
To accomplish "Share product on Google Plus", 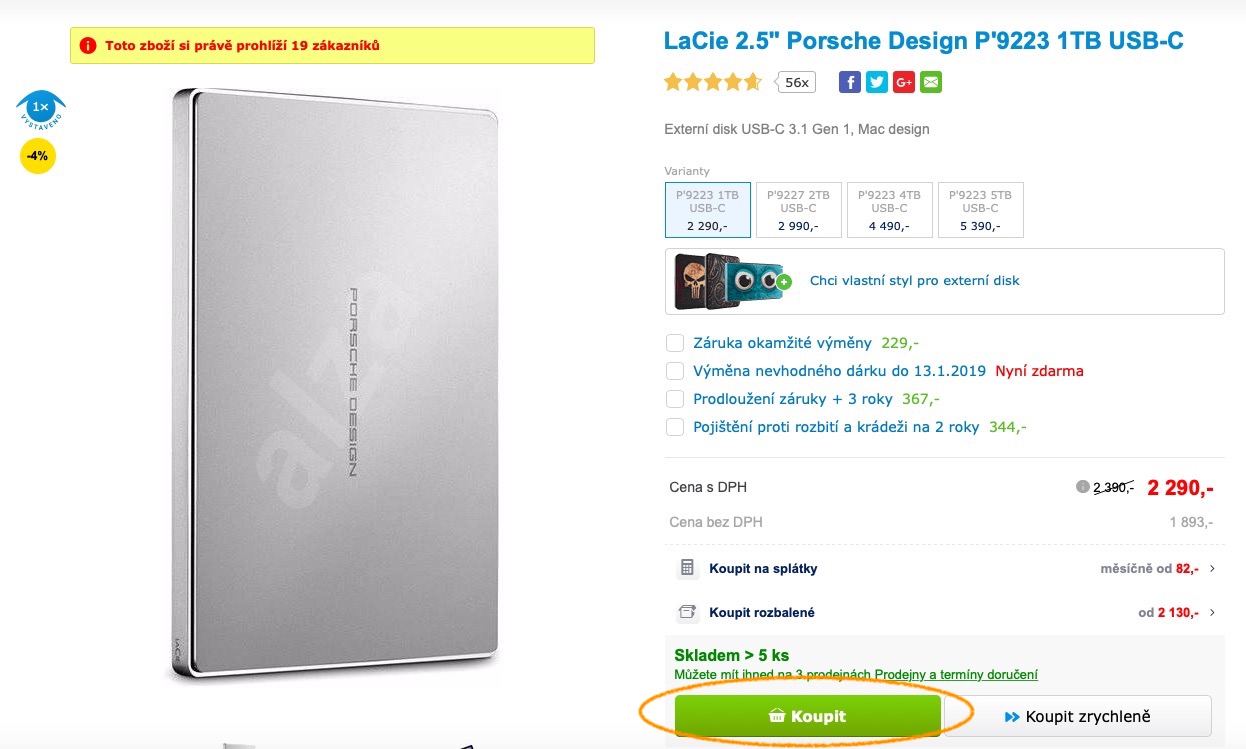I will (x=904, y=82).
